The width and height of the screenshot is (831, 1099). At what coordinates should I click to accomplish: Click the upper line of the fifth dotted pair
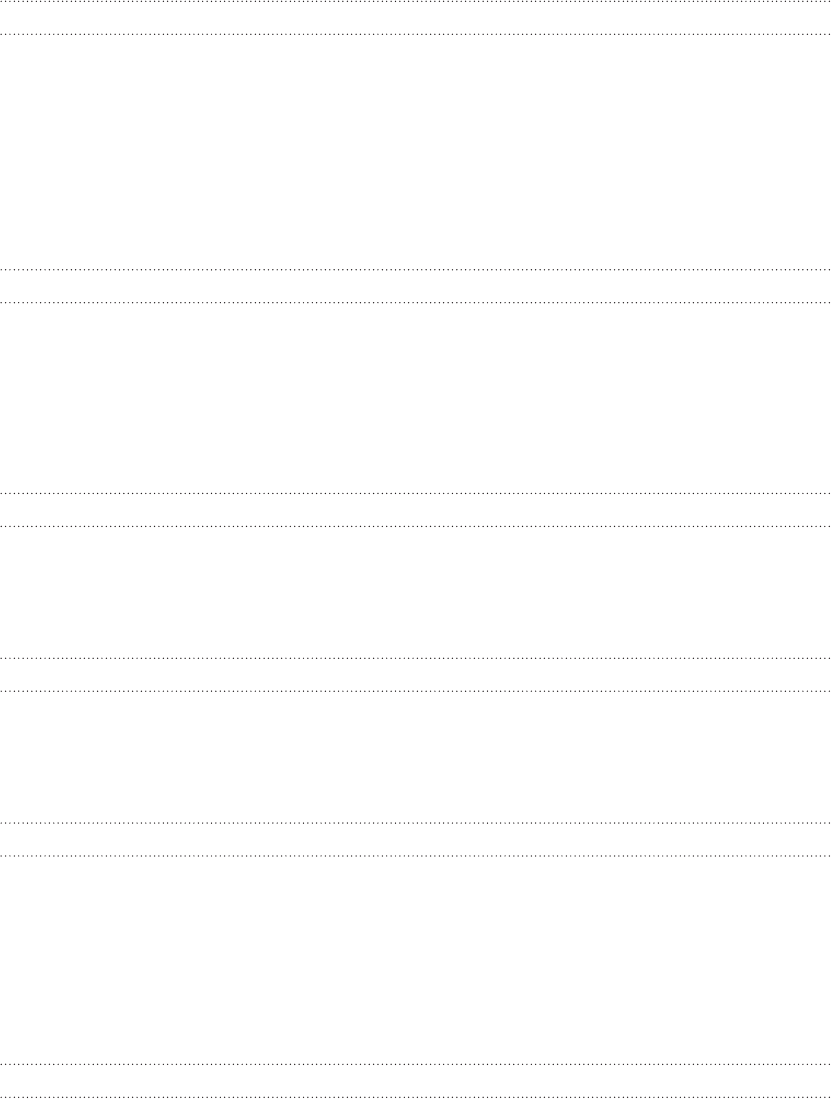coord(416,823)
